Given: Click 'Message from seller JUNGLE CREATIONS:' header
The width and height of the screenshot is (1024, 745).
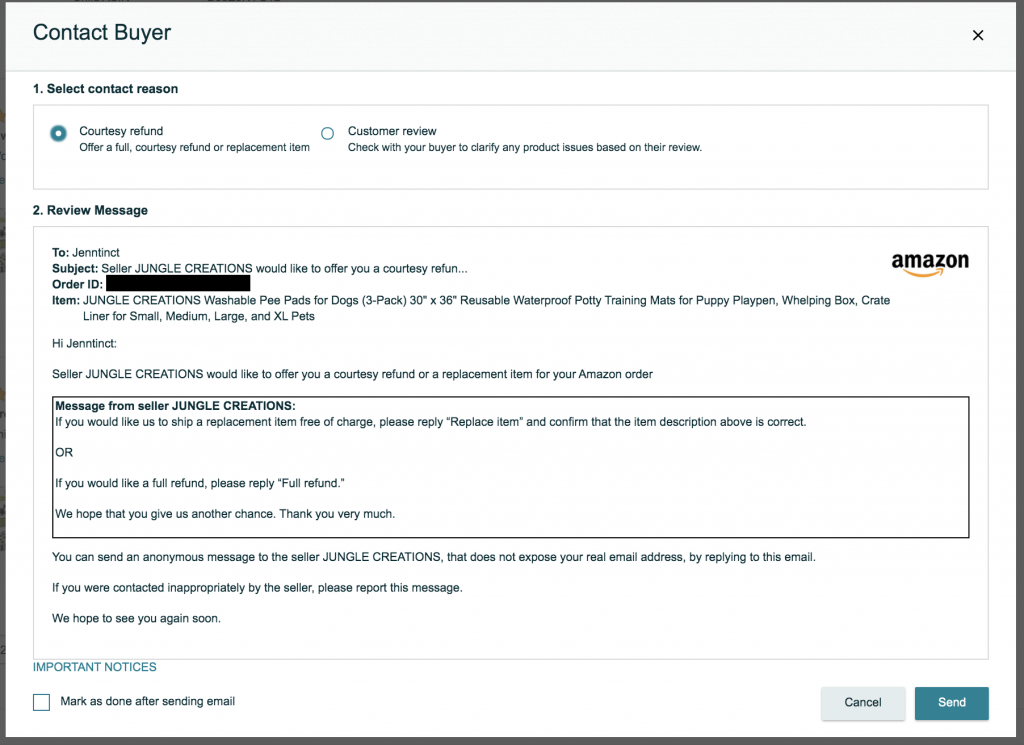Looking at the screenshot, I should (176, 405).
